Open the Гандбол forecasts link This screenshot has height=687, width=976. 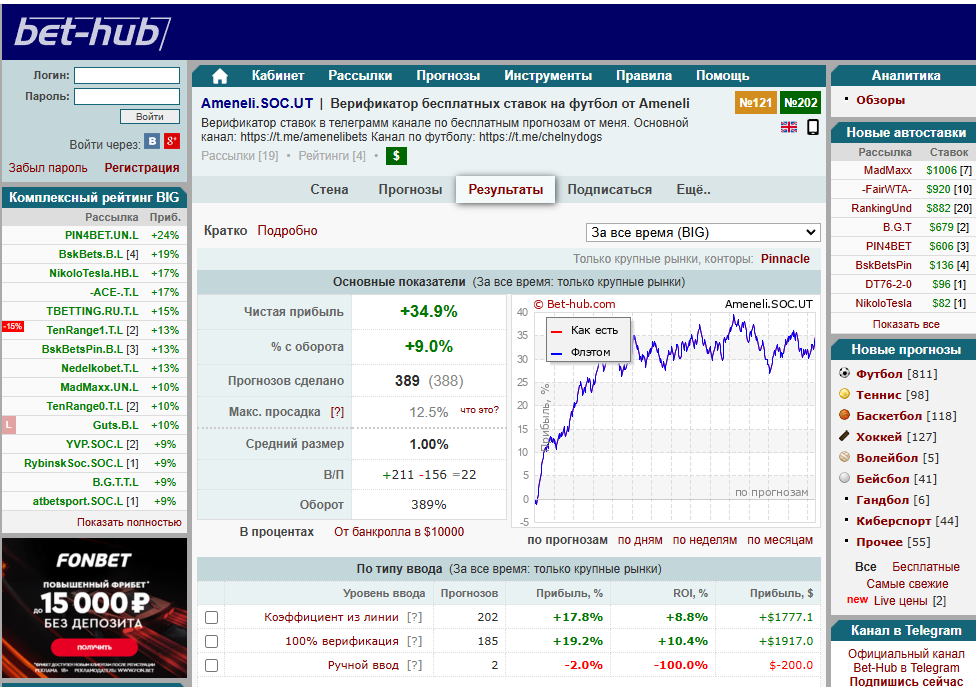coord(883,499)
